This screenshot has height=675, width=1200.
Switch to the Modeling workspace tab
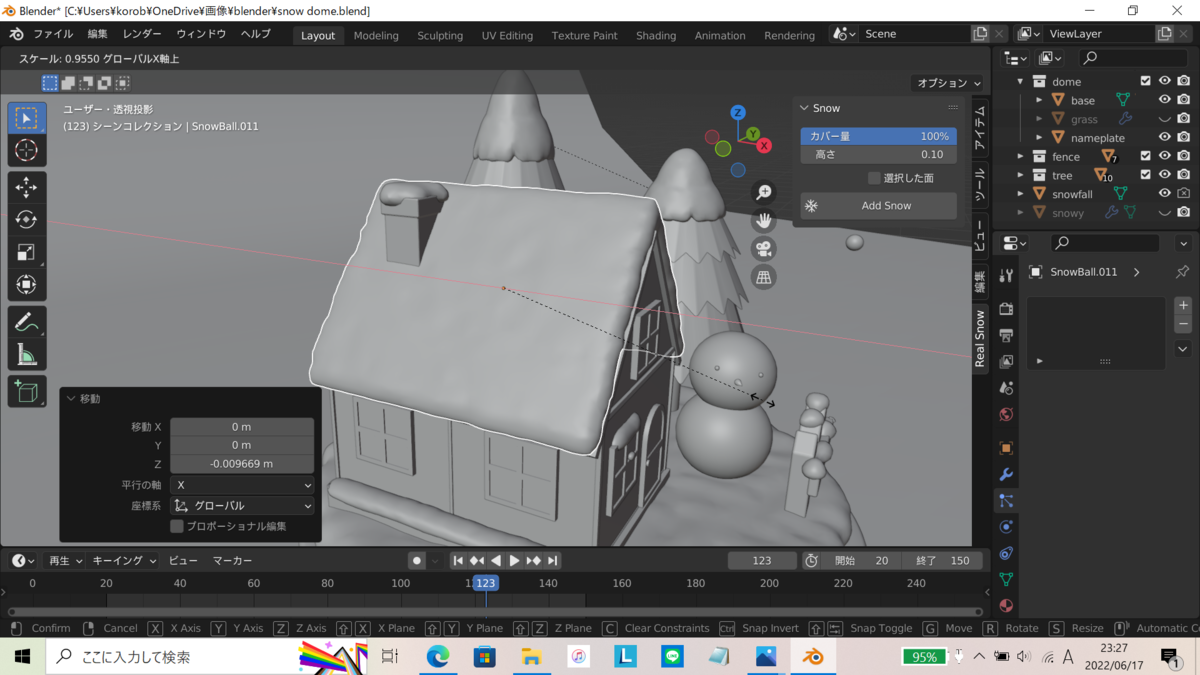point(376,35)
